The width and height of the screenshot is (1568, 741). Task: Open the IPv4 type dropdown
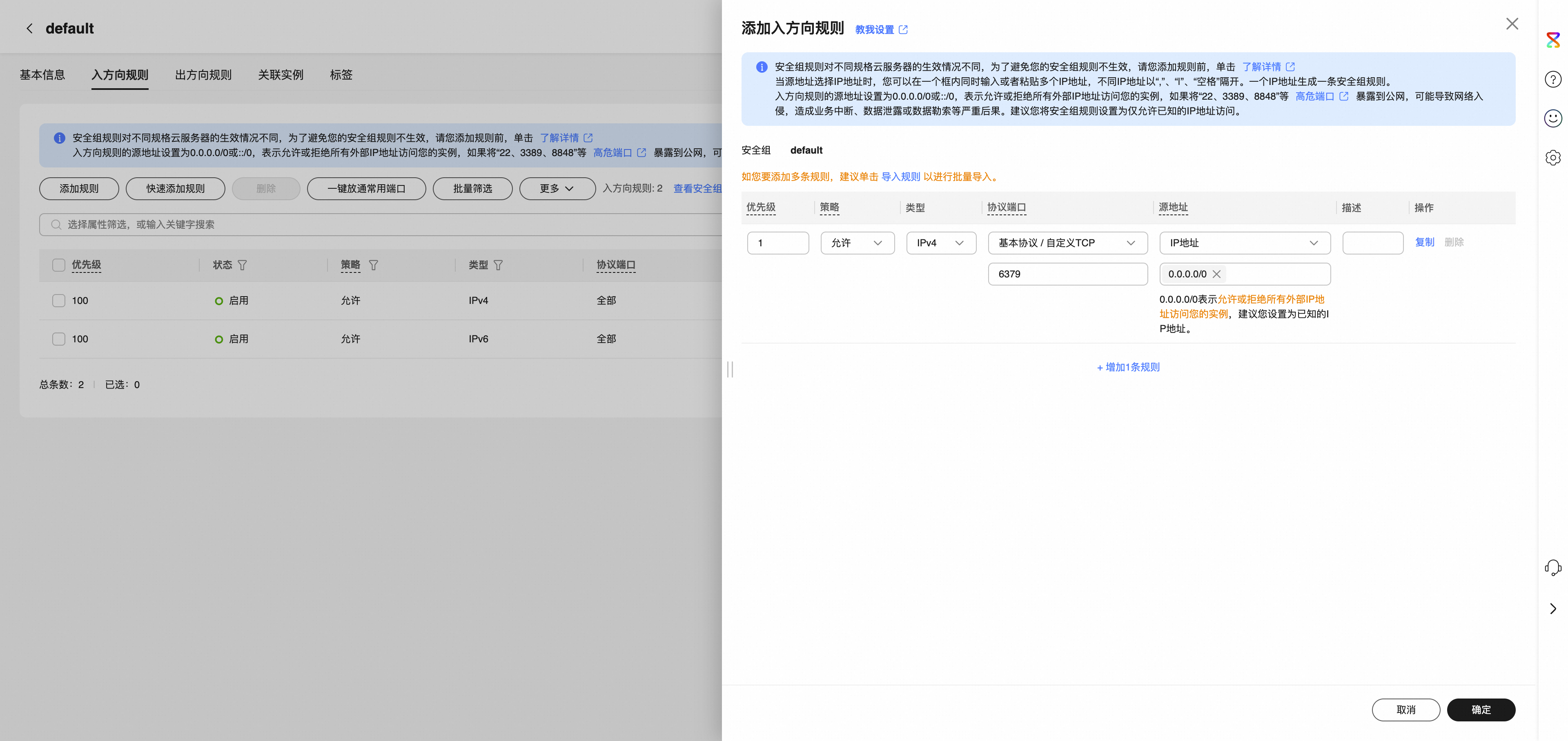[941, 243]
